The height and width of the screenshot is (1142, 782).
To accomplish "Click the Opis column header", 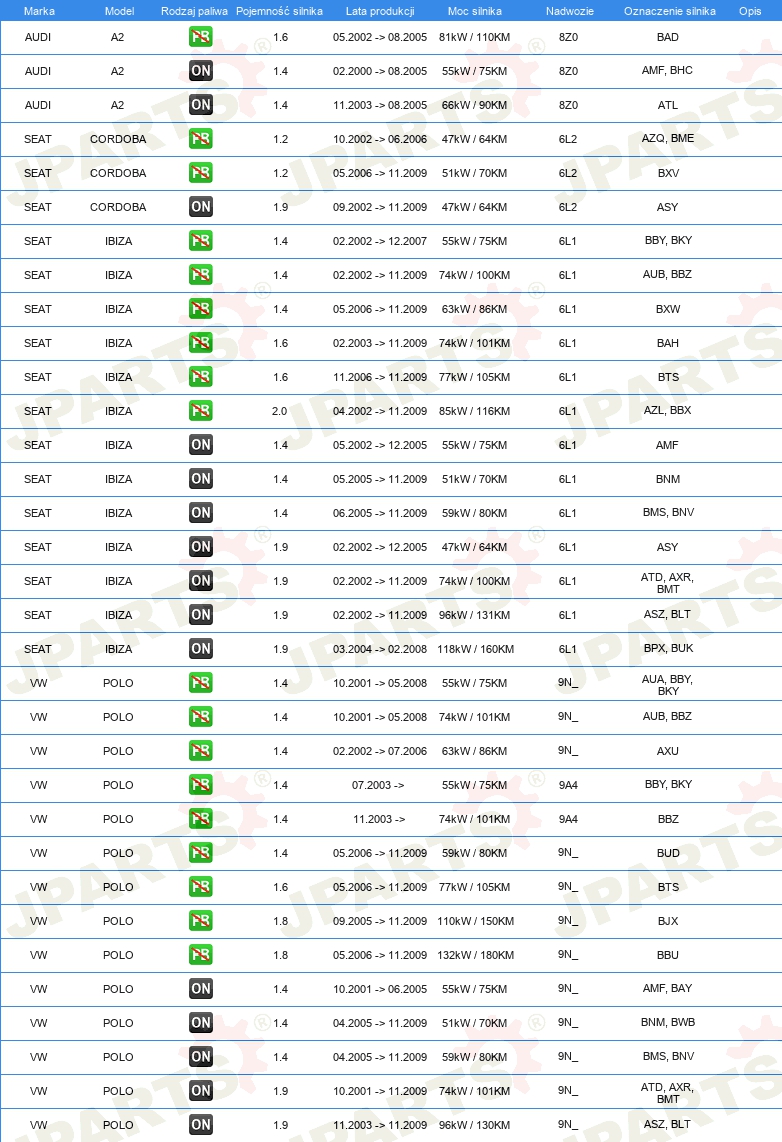I will click(750, 11).
